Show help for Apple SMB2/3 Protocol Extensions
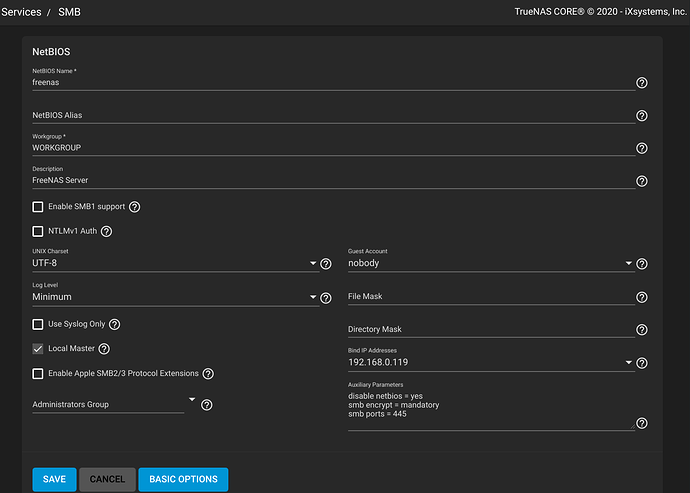Screen dimensions: 690x493 [x=208, y=374]
